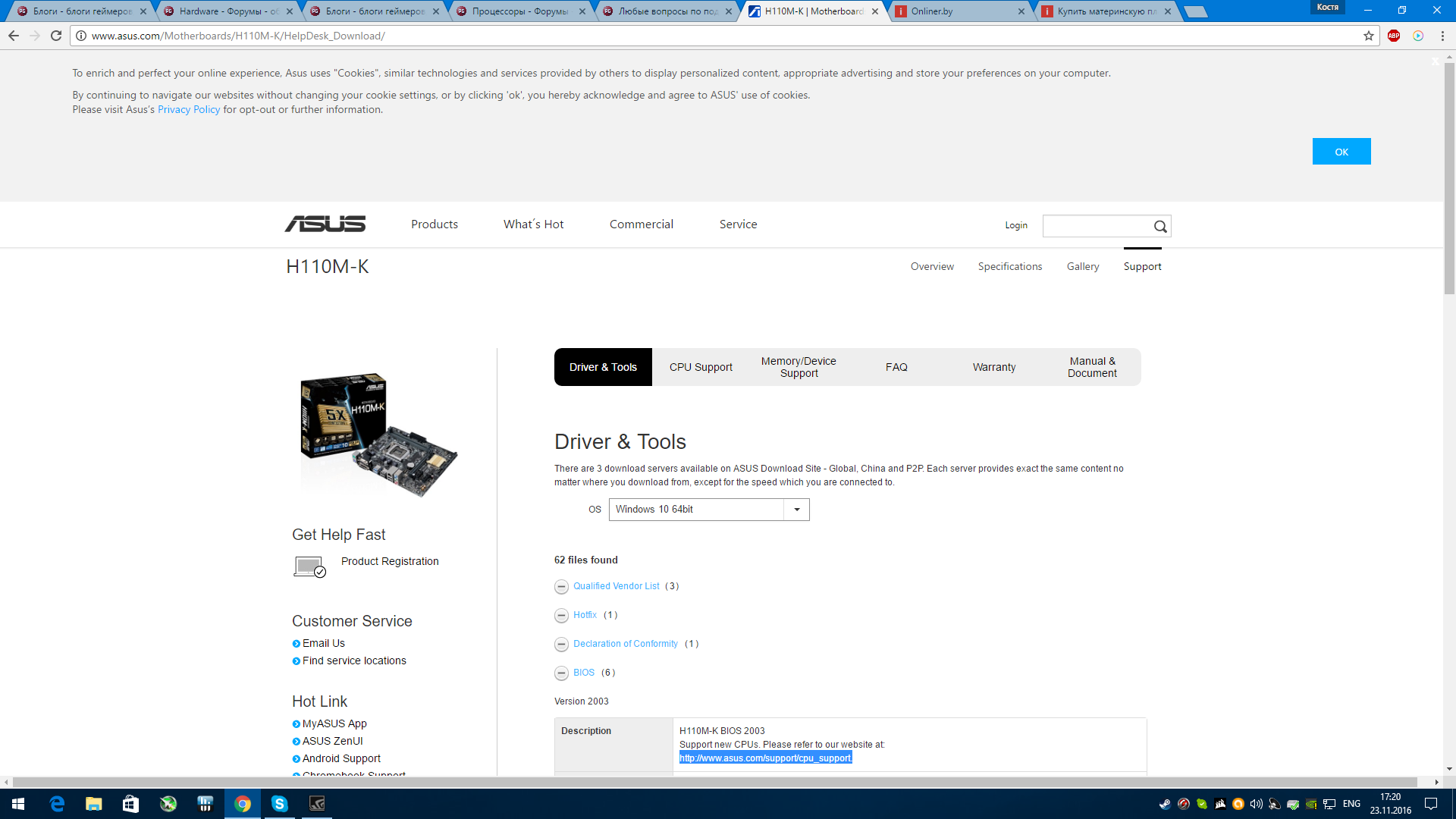Viewport: 1456px width, 819px height.
Task: Click the browser forward arrow
Action: coord(35,36)
